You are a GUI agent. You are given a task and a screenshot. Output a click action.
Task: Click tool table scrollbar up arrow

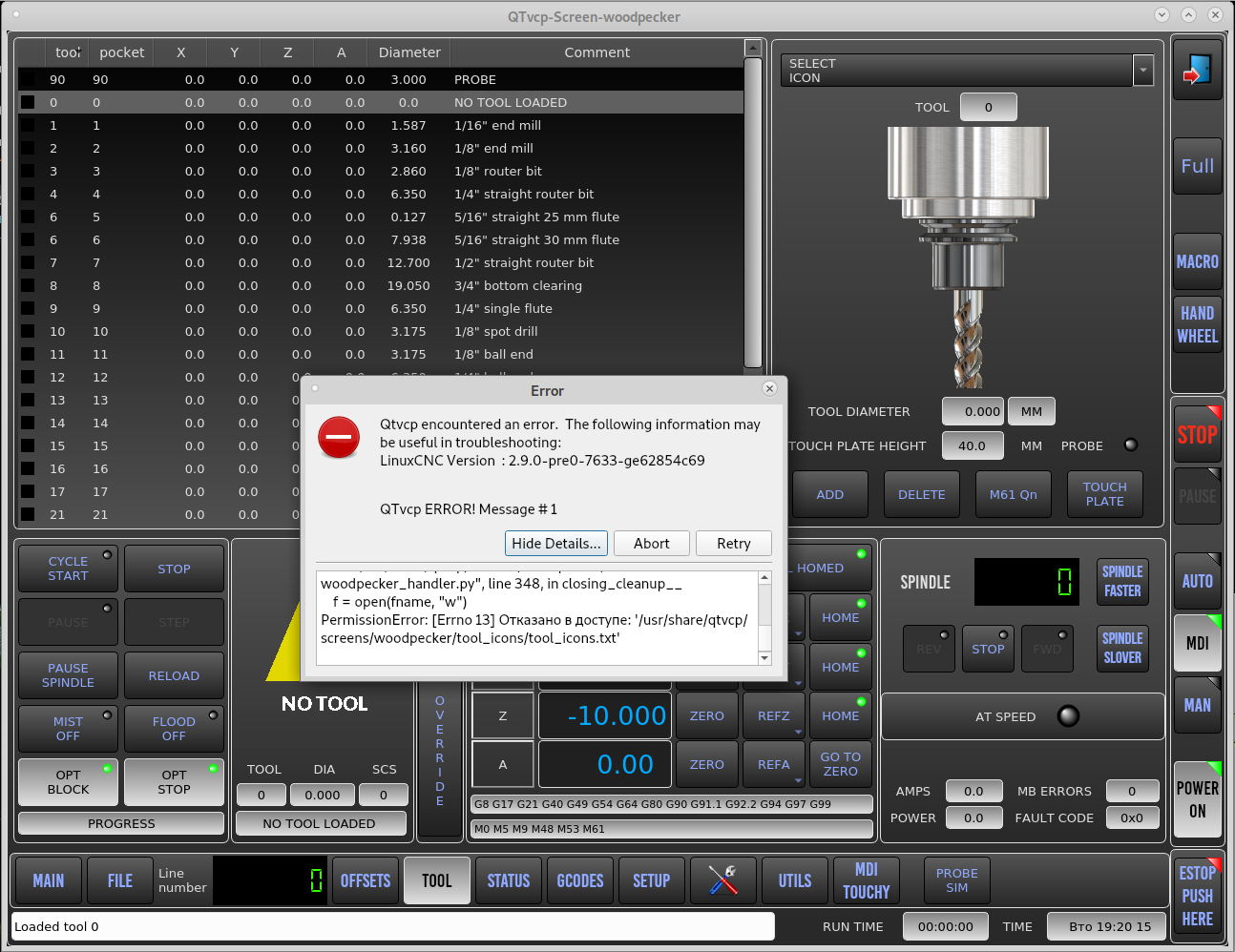pyautogui.click(x=752, y=48)
